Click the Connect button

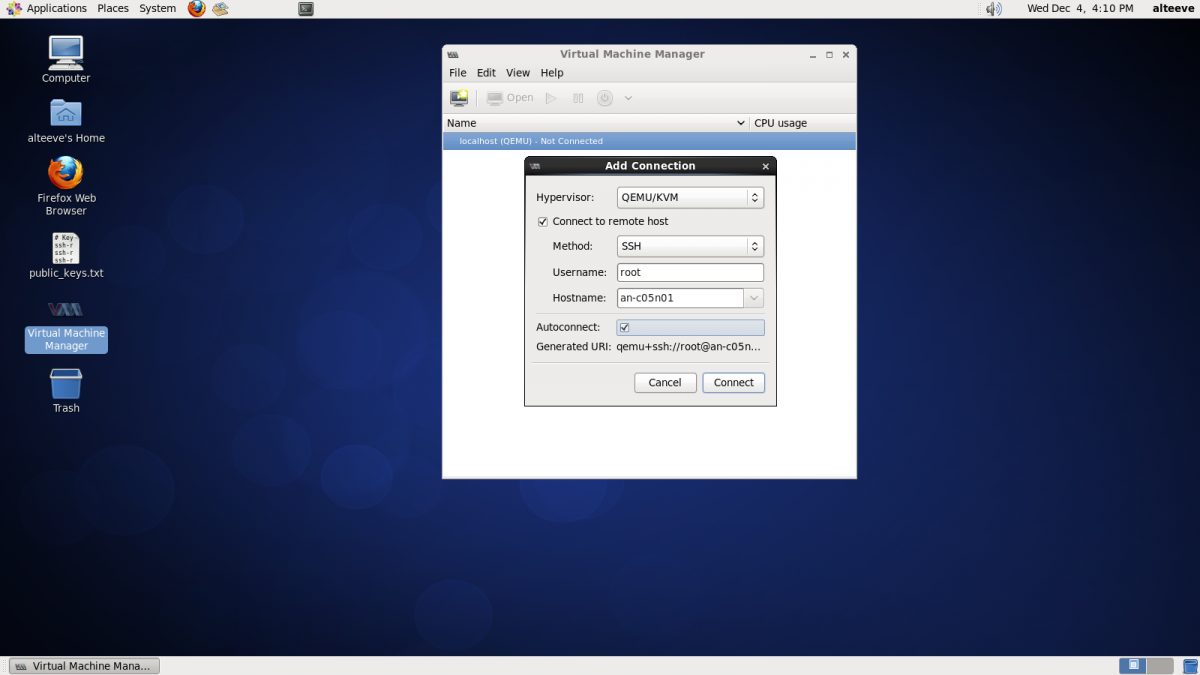coord(733,383)
